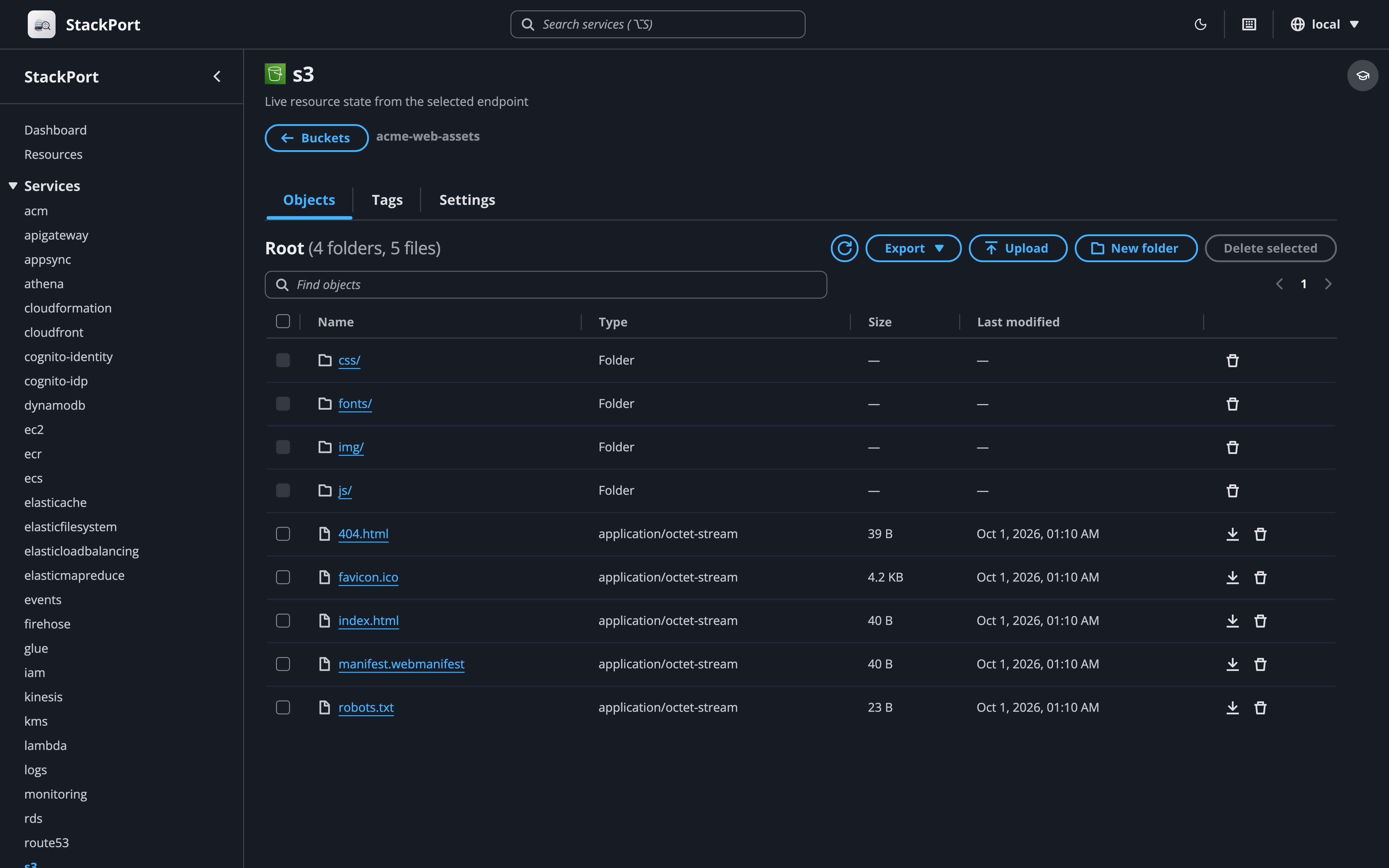Download the 404.html file
1389x868 pixels.
coord(1232,534)
